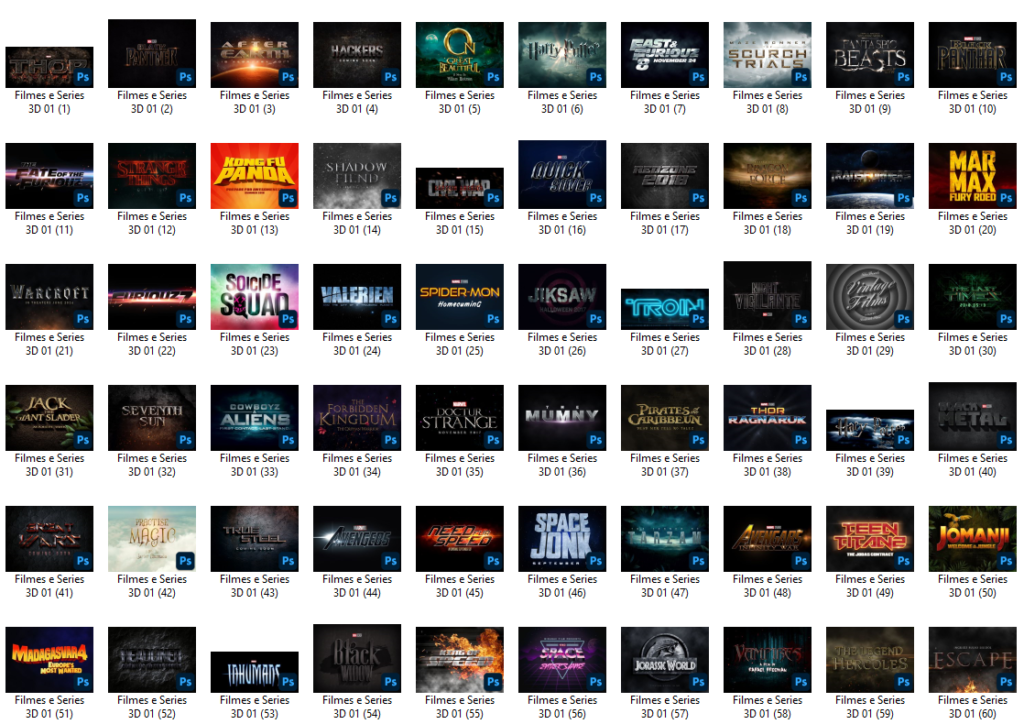Click label "Filmes e Series 3D 01 (18)"
Image resolution: width=1024 pixels, height=724 pixels.
coord(767,223)
